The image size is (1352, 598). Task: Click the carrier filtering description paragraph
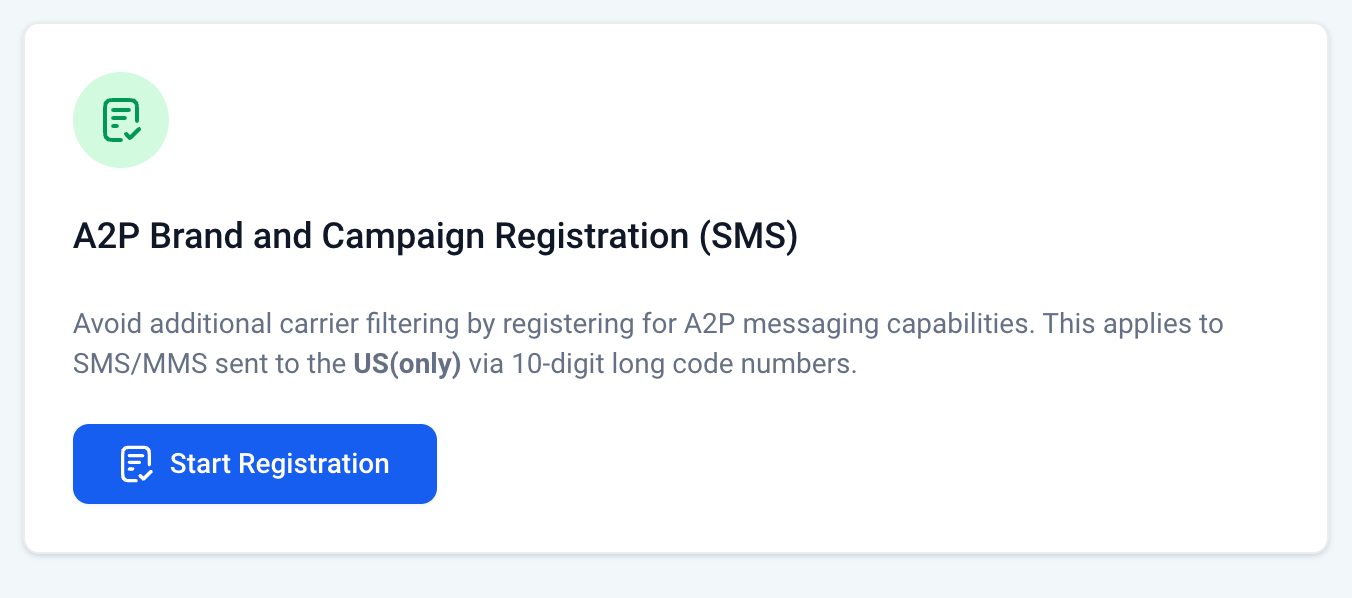(x=648, y=344)
